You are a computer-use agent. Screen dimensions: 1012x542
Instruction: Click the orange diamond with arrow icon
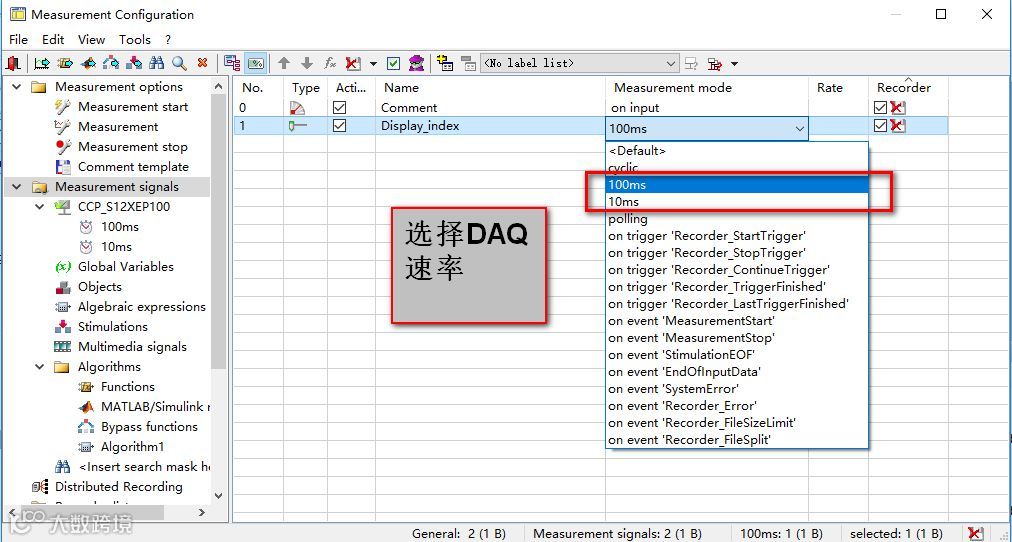pyautogui.click(x=88, y=63)
